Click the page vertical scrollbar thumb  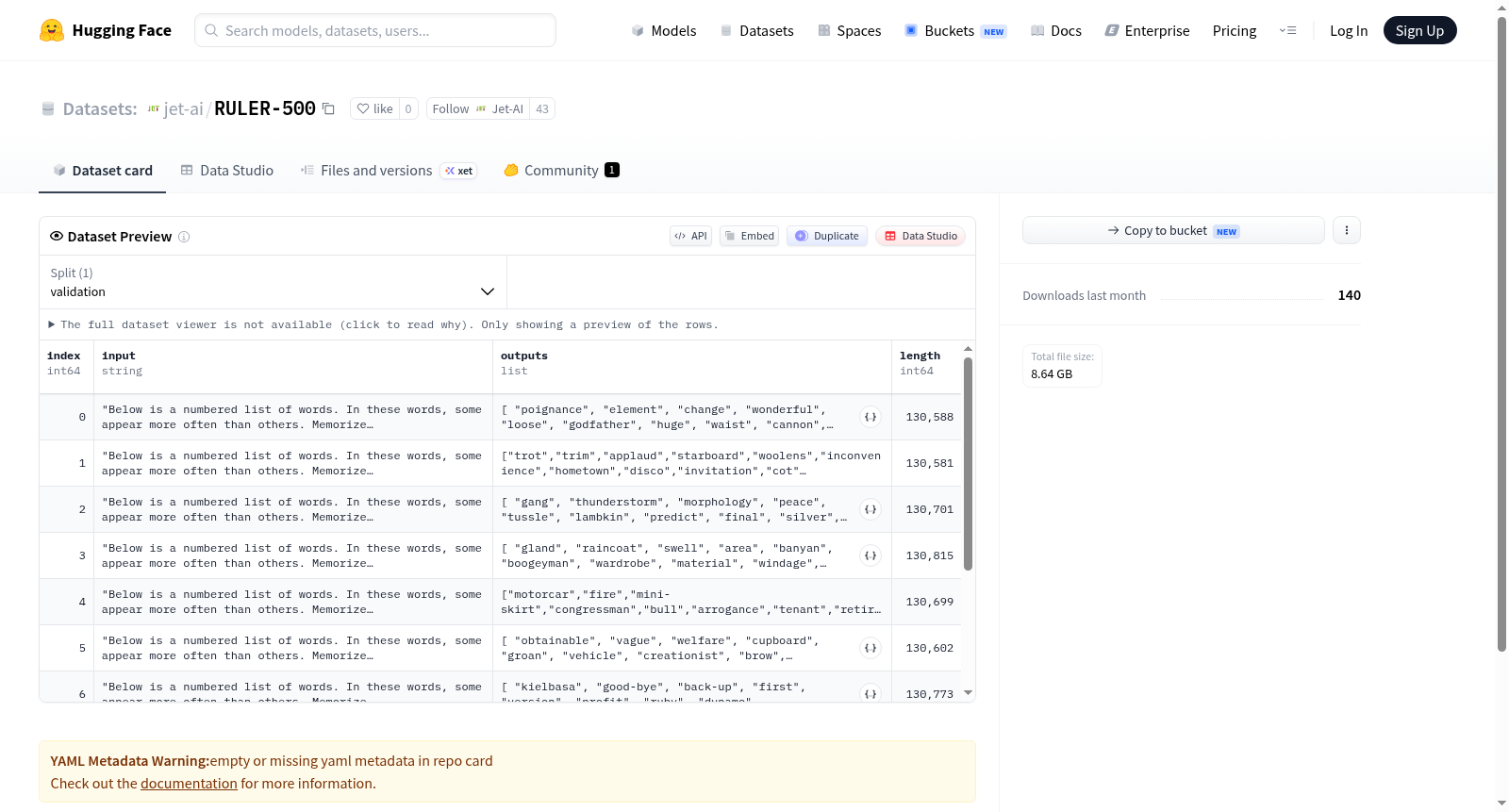tap(1501, 334)
